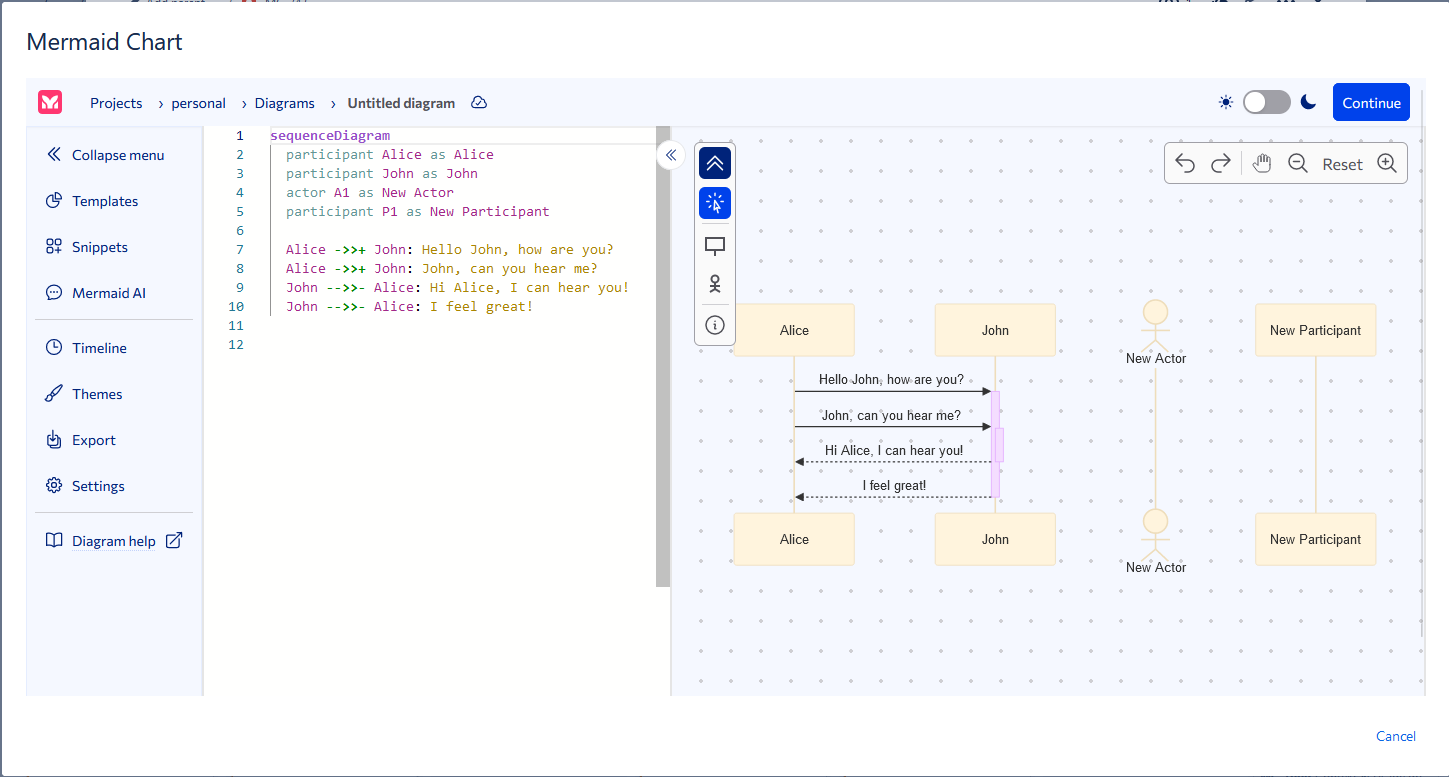
Task: Click the Snippets sidebar icon
Action: click(54, 247)
